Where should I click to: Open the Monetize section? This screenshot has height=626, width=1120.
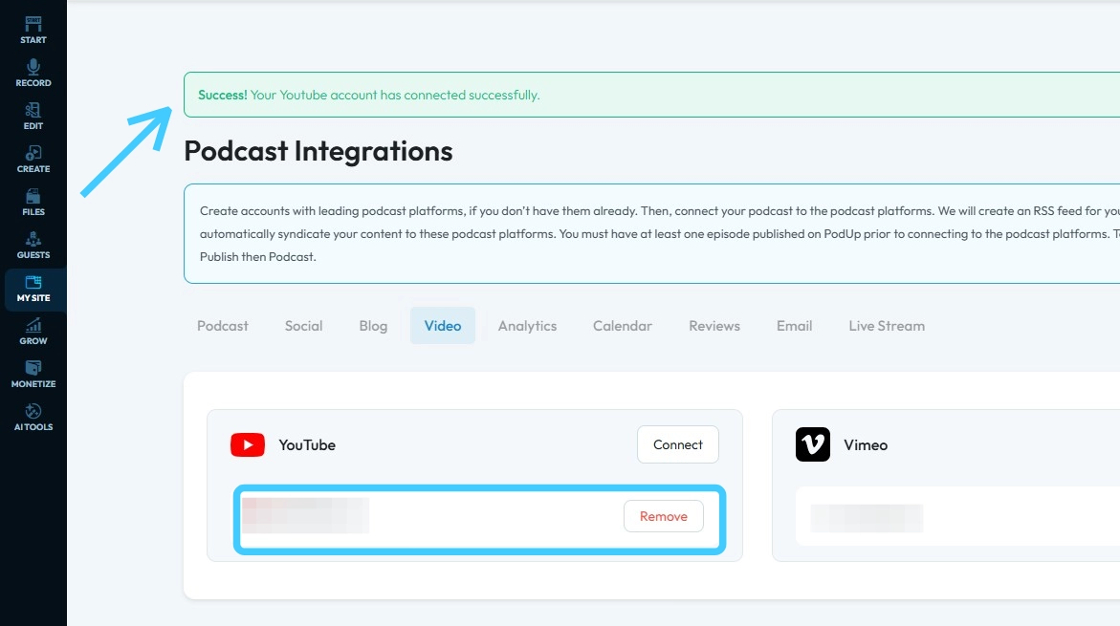[33, 373]
